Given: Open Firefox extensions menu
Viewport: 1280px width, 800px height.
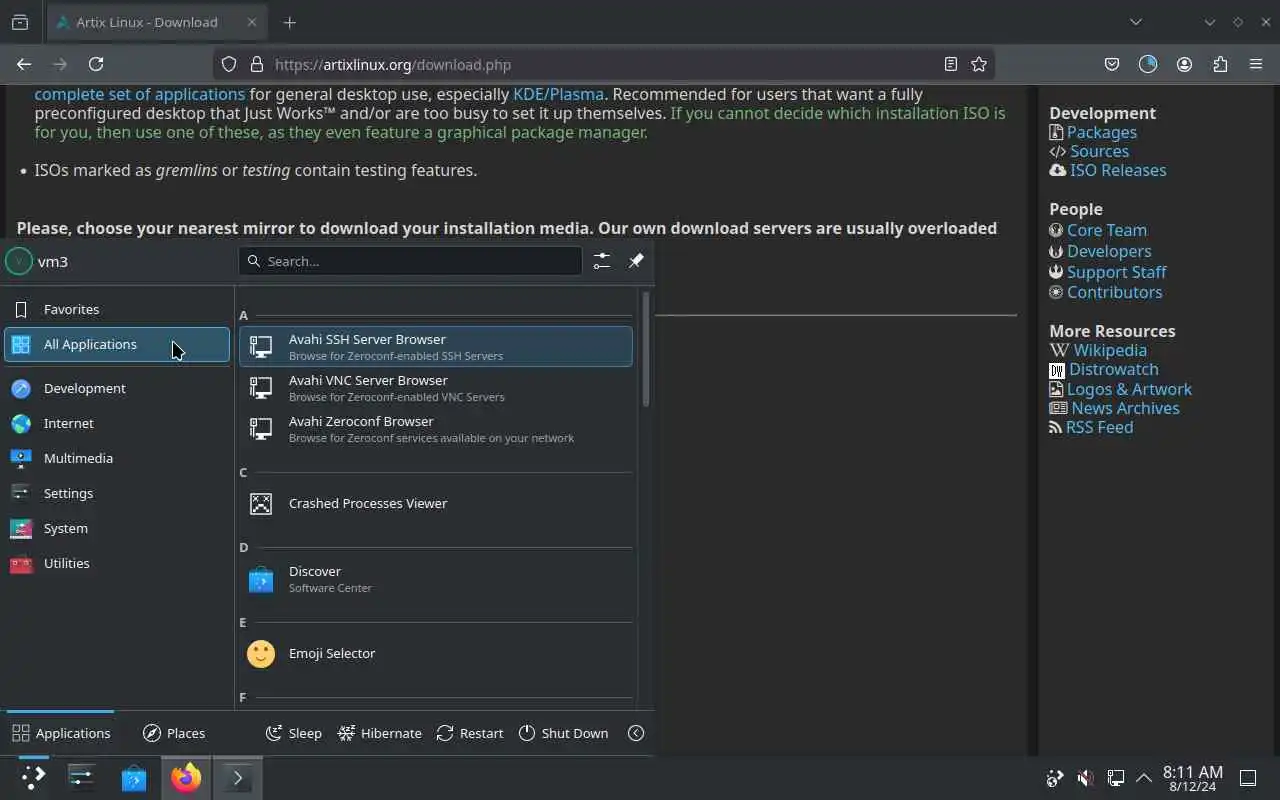Looking at the screenshot, I should (x=1220, y=64).
